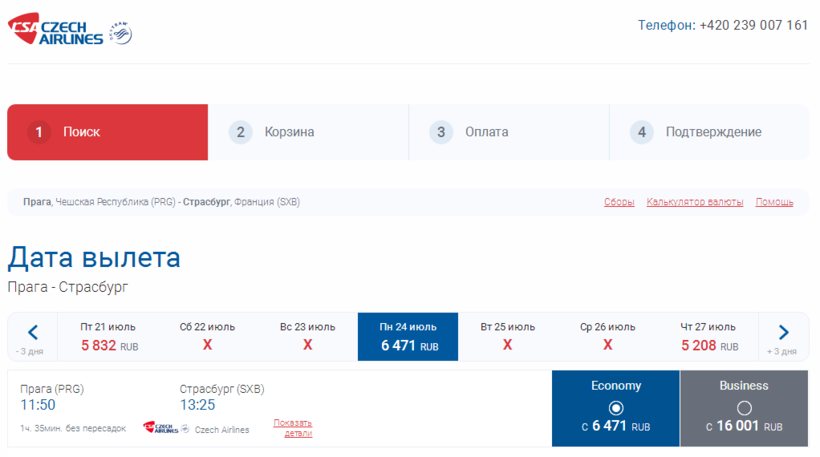Click the SkyTeam emblem beside the logo
This screenshot has width=820, height=457.
tap(121, 34)
